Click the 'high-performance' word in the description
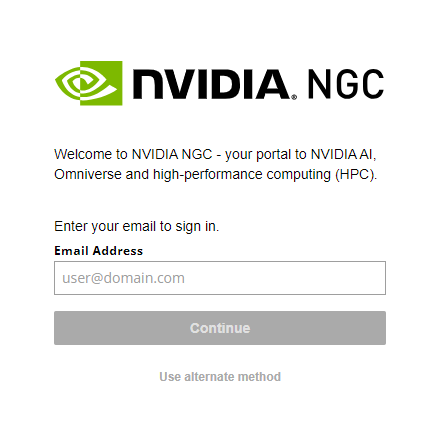Viewport: 439px width, 423px height. [x=208, y=175]
